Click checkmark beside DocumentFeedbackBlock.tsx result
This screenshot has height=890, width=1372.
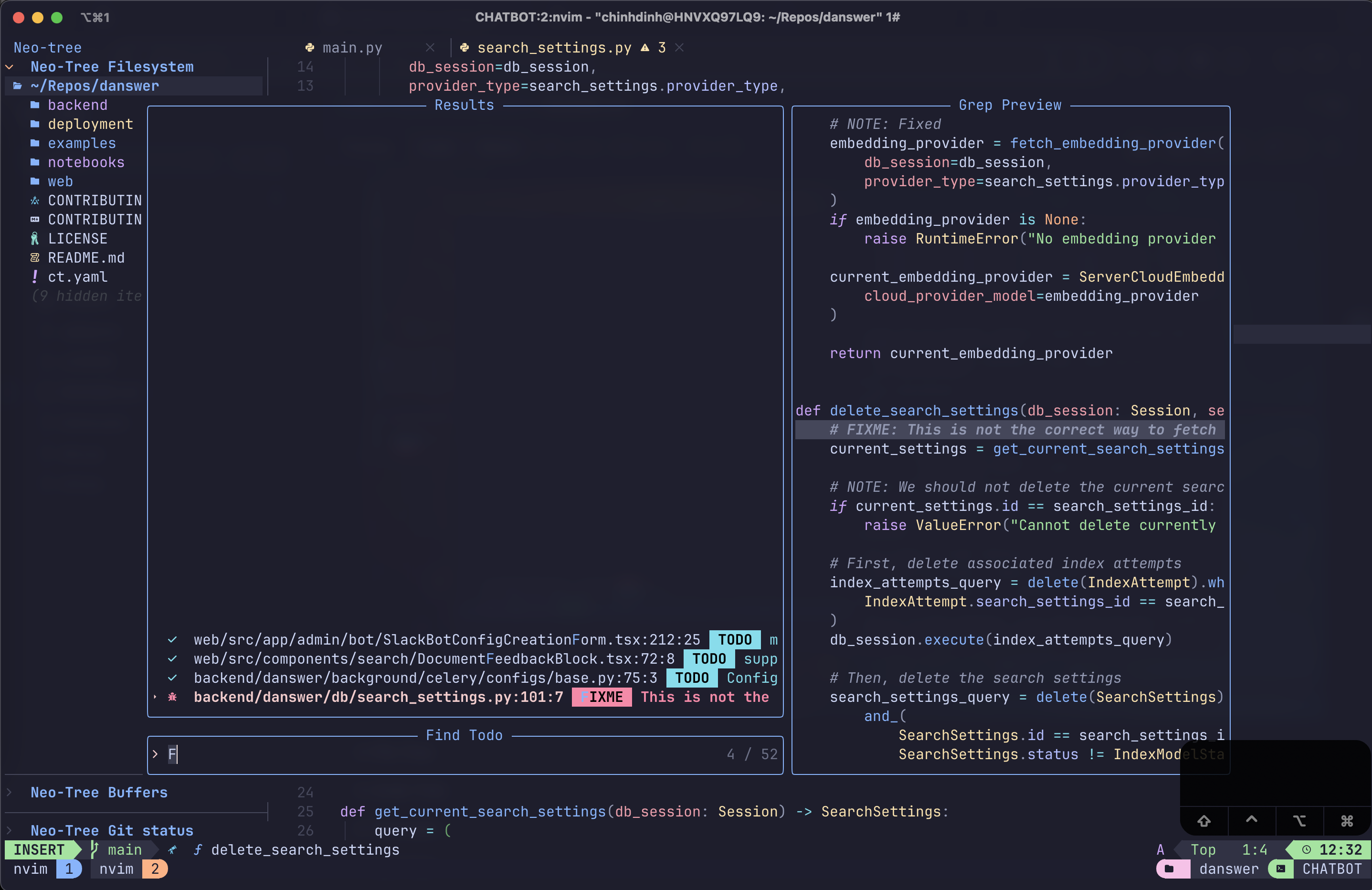pos(172,659)
